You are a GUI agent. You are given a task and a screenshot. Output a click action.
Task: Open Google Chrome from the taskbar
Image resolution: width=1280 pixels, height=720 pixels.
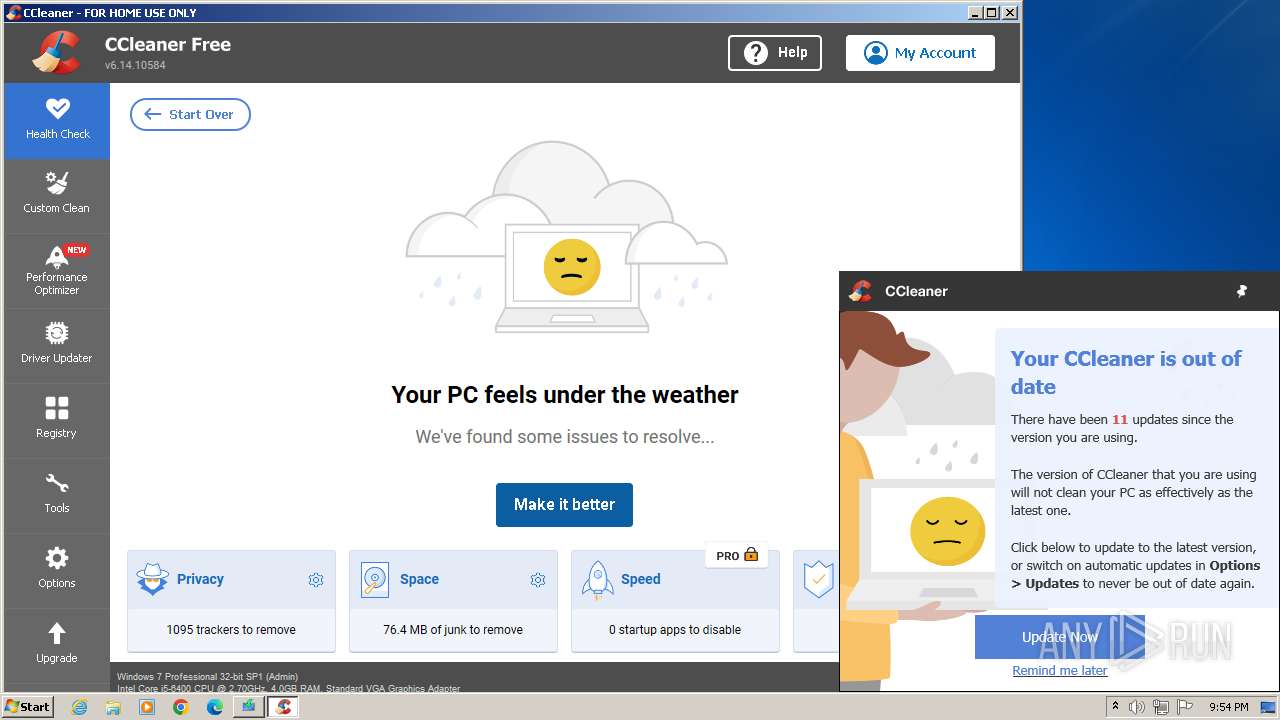(x=181, y=707)
